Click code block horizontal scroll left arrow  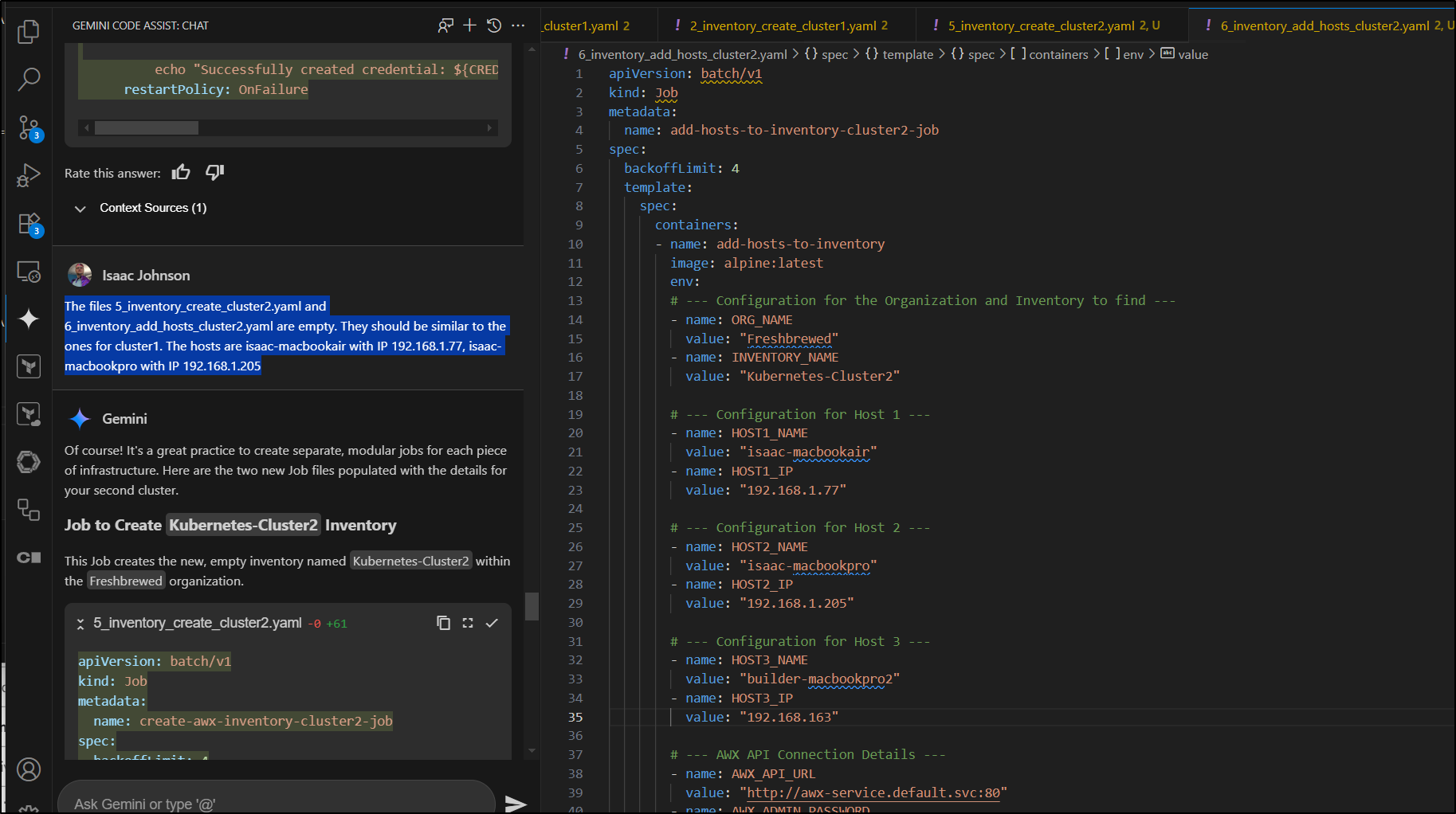[85, 127]
